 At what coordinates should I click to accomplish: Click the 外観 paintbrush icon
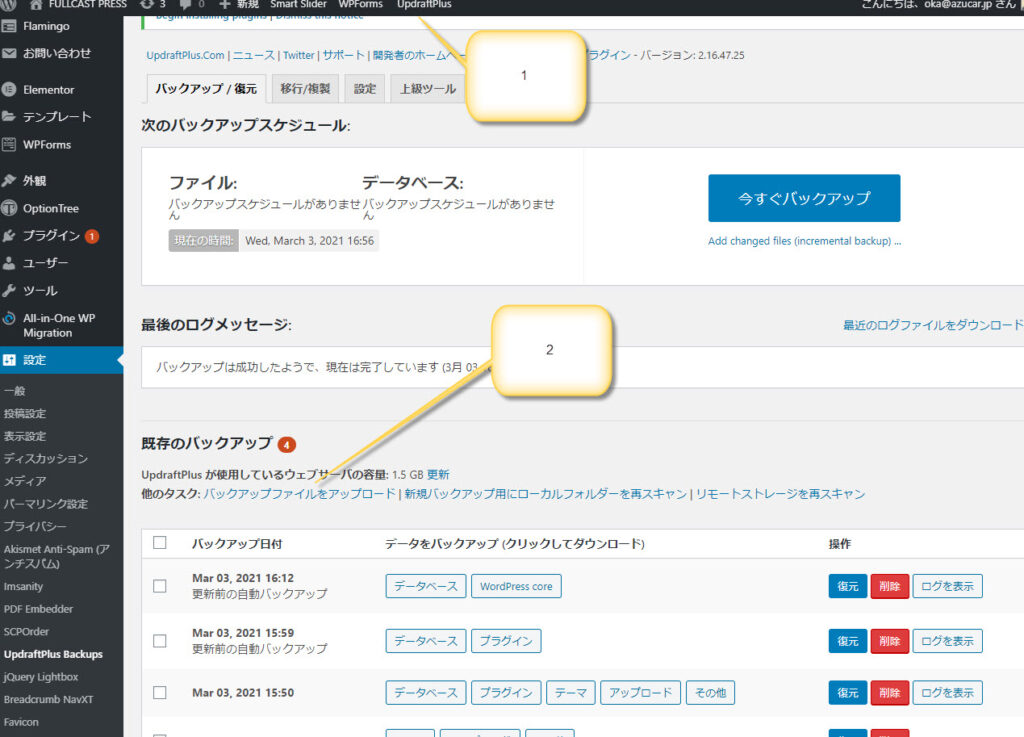pyautogui.click(x=9, y=181)
